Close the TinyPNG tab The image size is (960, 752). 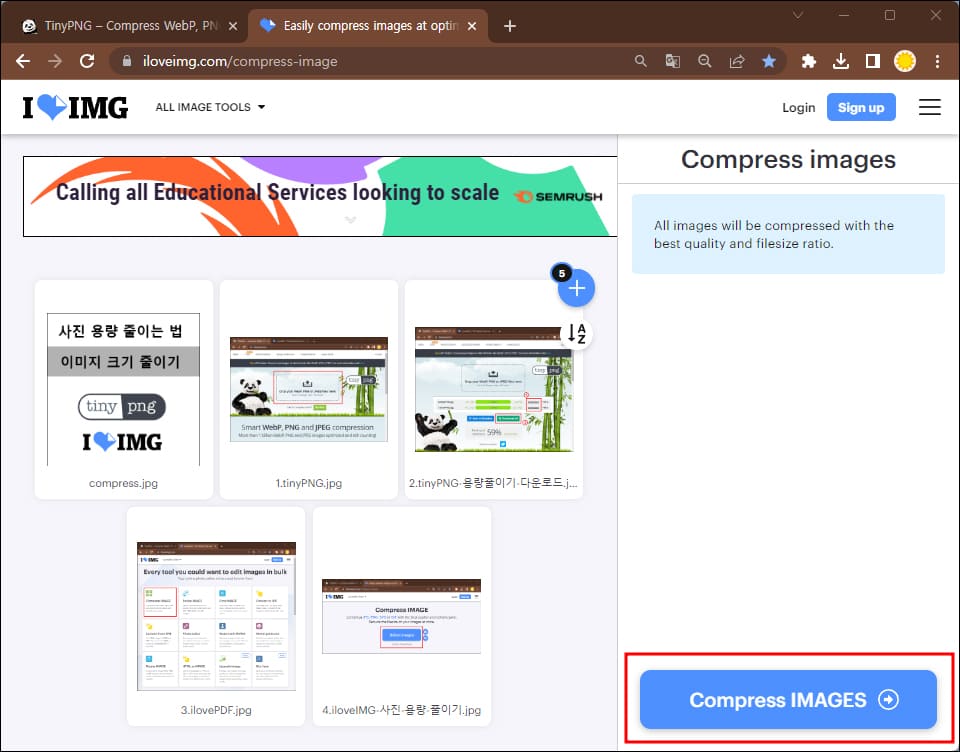(233, 26)
